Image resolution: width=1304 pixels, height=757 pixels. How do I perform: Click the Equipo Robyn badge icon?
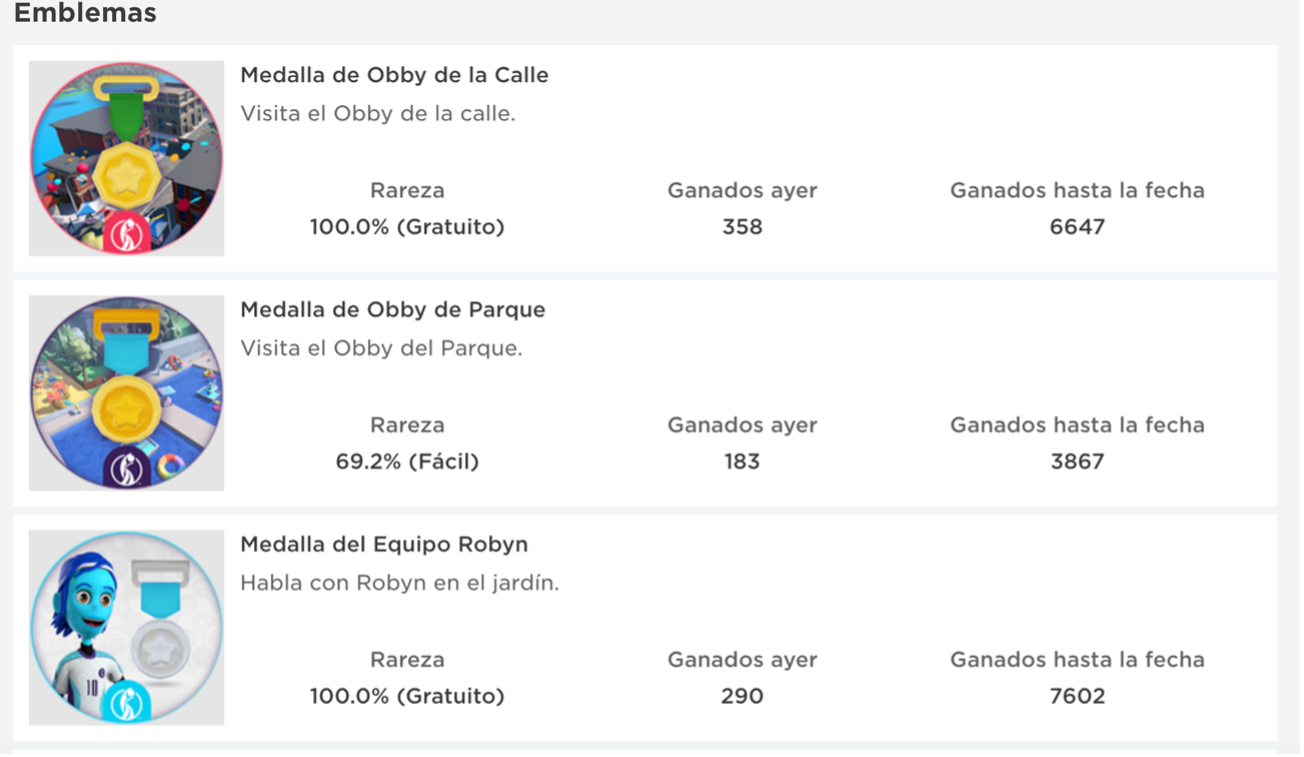126,628
